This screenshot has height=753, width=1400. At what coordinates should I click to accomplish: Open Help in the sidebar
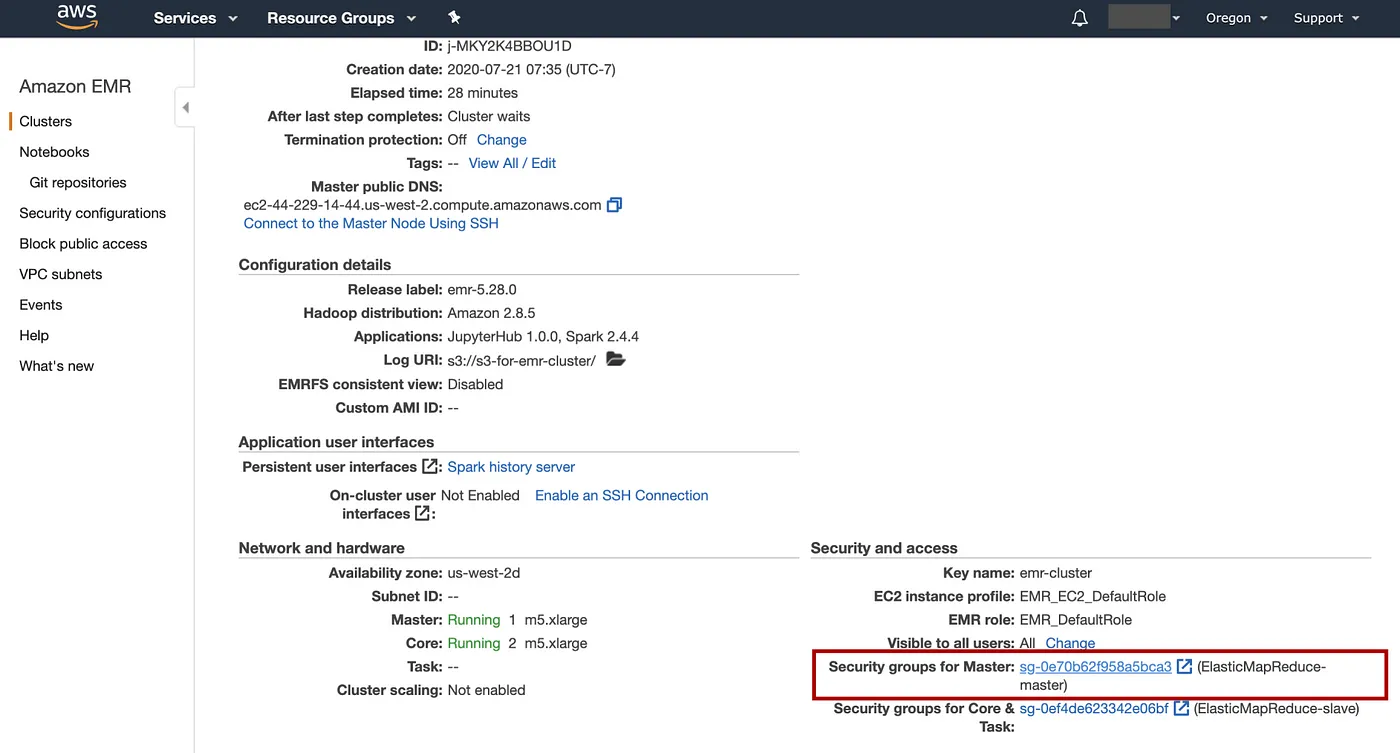pyautogui.click(x=34, y=336)
